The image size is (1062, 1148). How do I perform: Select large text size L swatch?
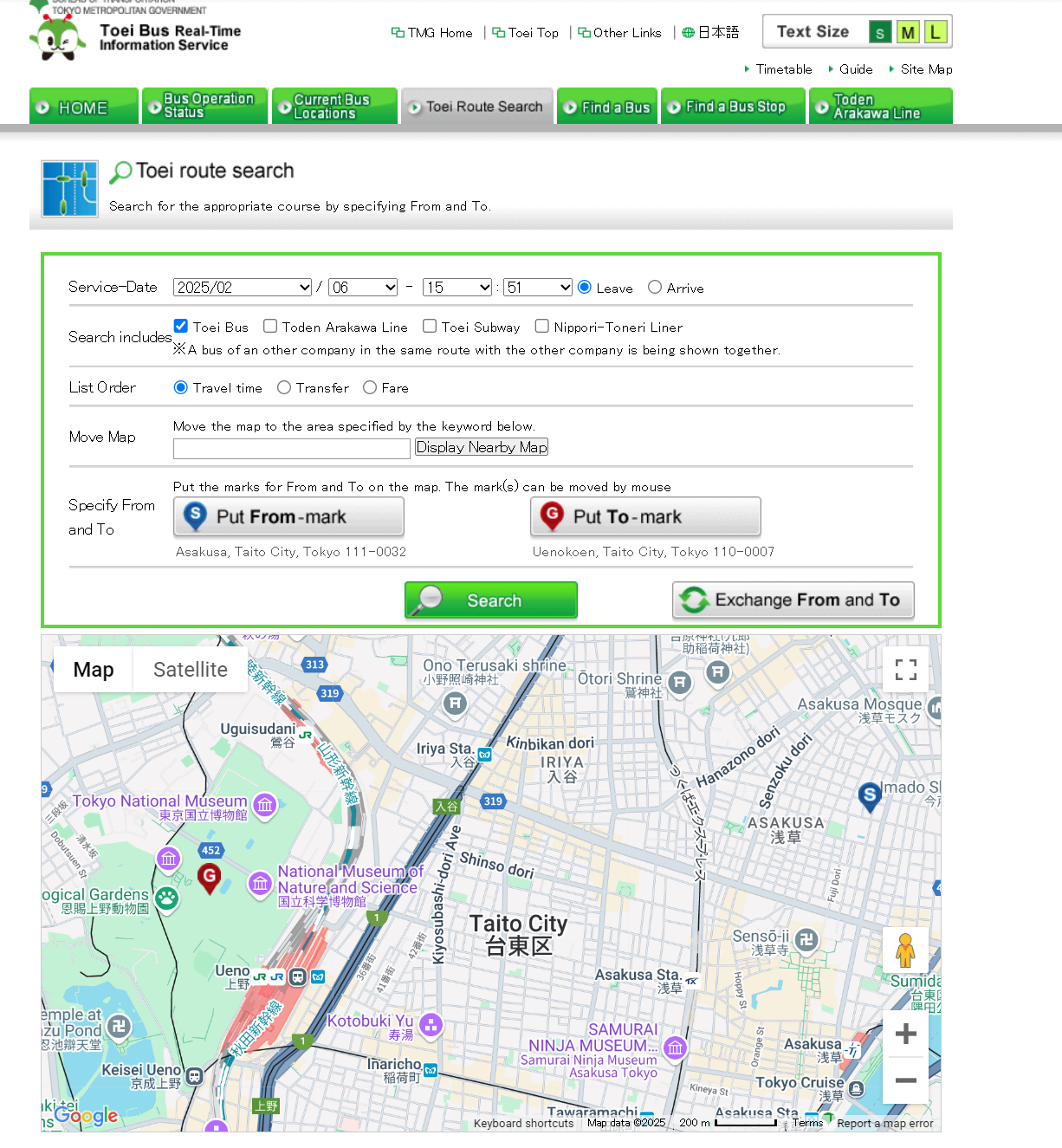click(x=936, y=33)
